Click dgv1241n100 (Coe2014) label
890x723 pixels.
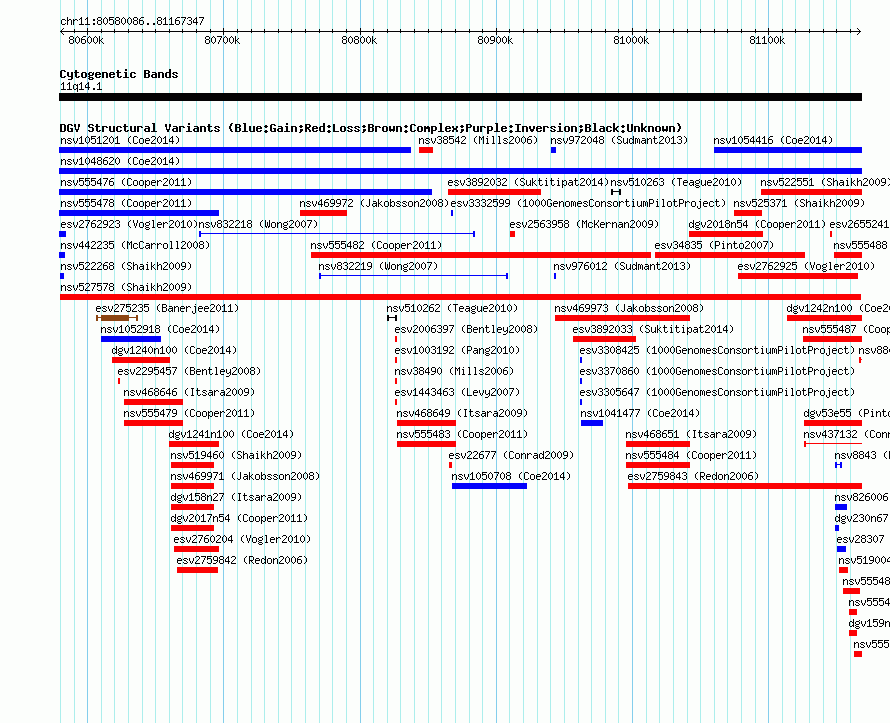232,434
